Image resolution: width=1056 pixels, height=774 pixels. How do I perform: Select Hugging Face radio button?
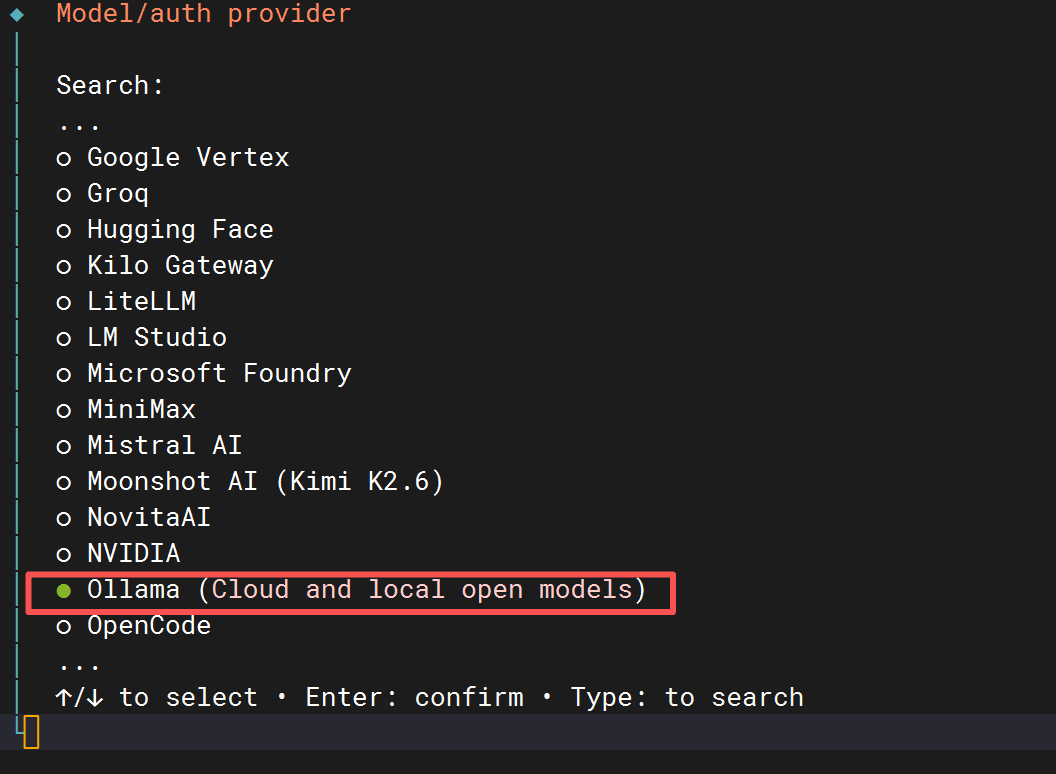165,230
